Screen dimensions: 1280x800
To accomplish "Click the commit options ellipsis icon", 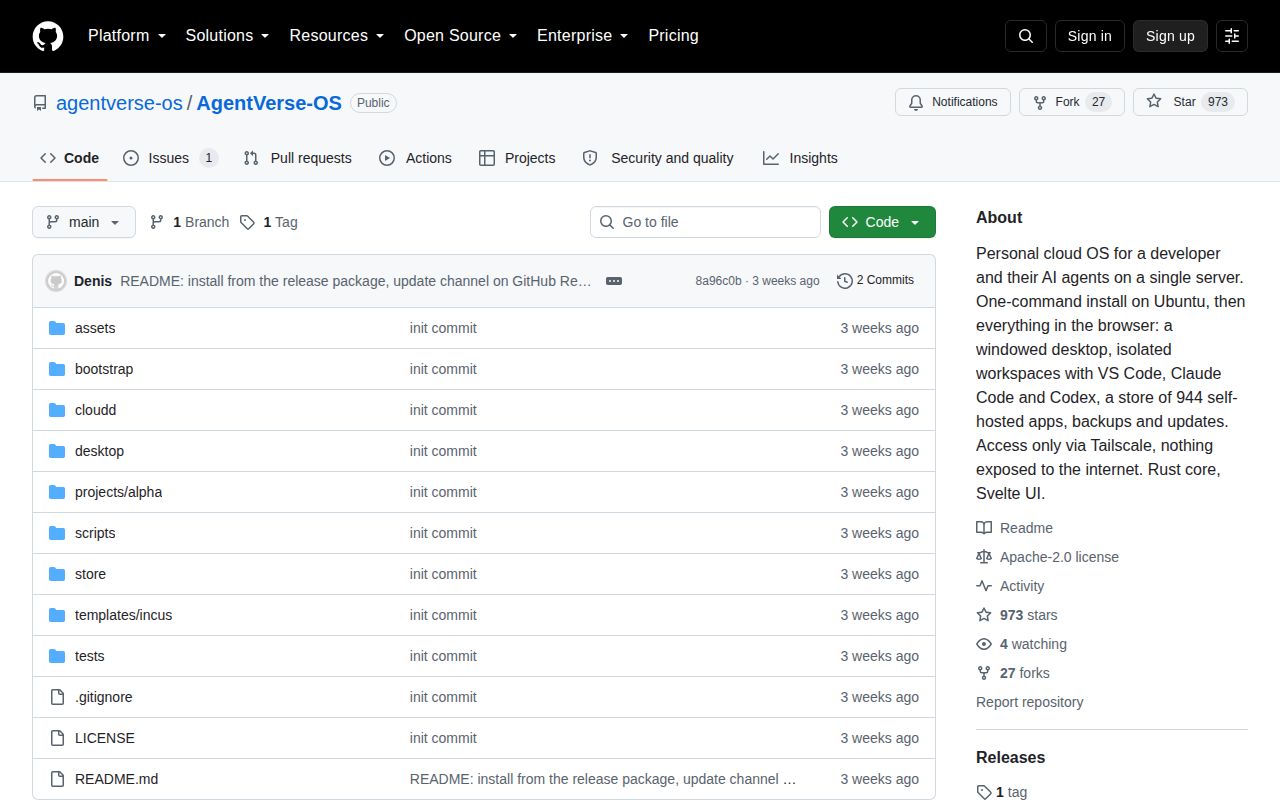I will [614, 281].
